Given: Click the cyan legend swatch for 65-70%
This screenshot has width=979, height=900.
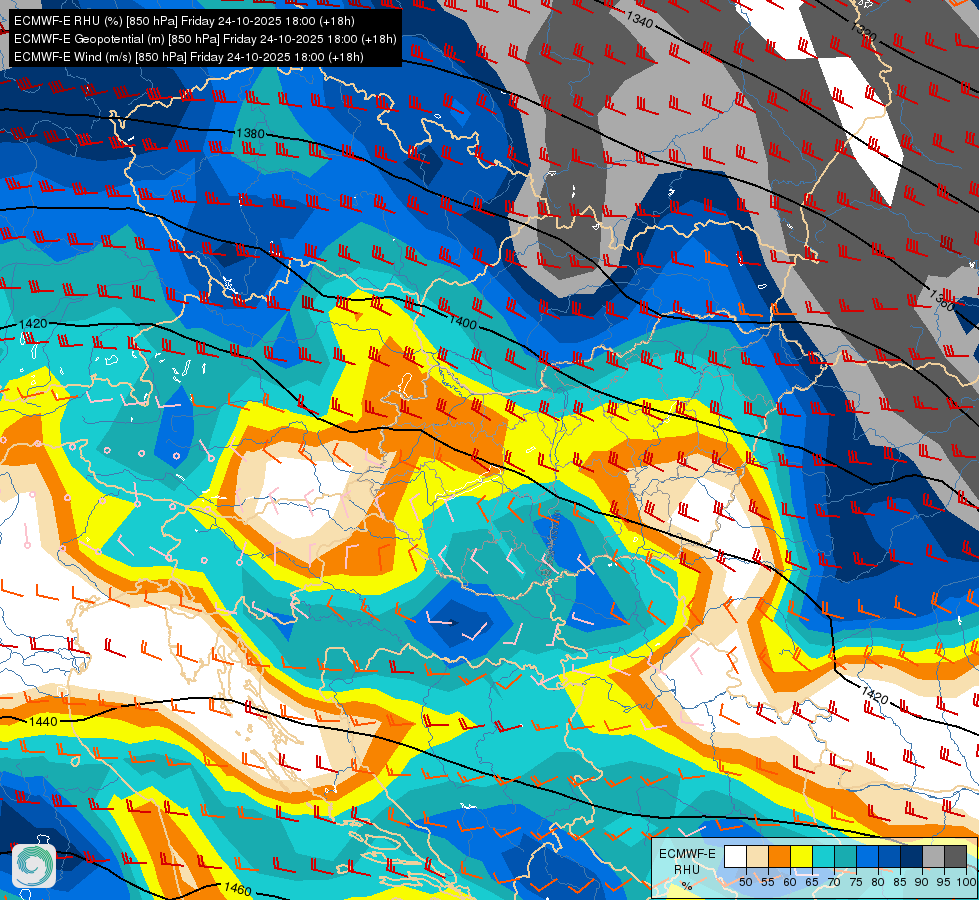Looking at the screenshot, I should pyautogui.click(x=824, y=856).
